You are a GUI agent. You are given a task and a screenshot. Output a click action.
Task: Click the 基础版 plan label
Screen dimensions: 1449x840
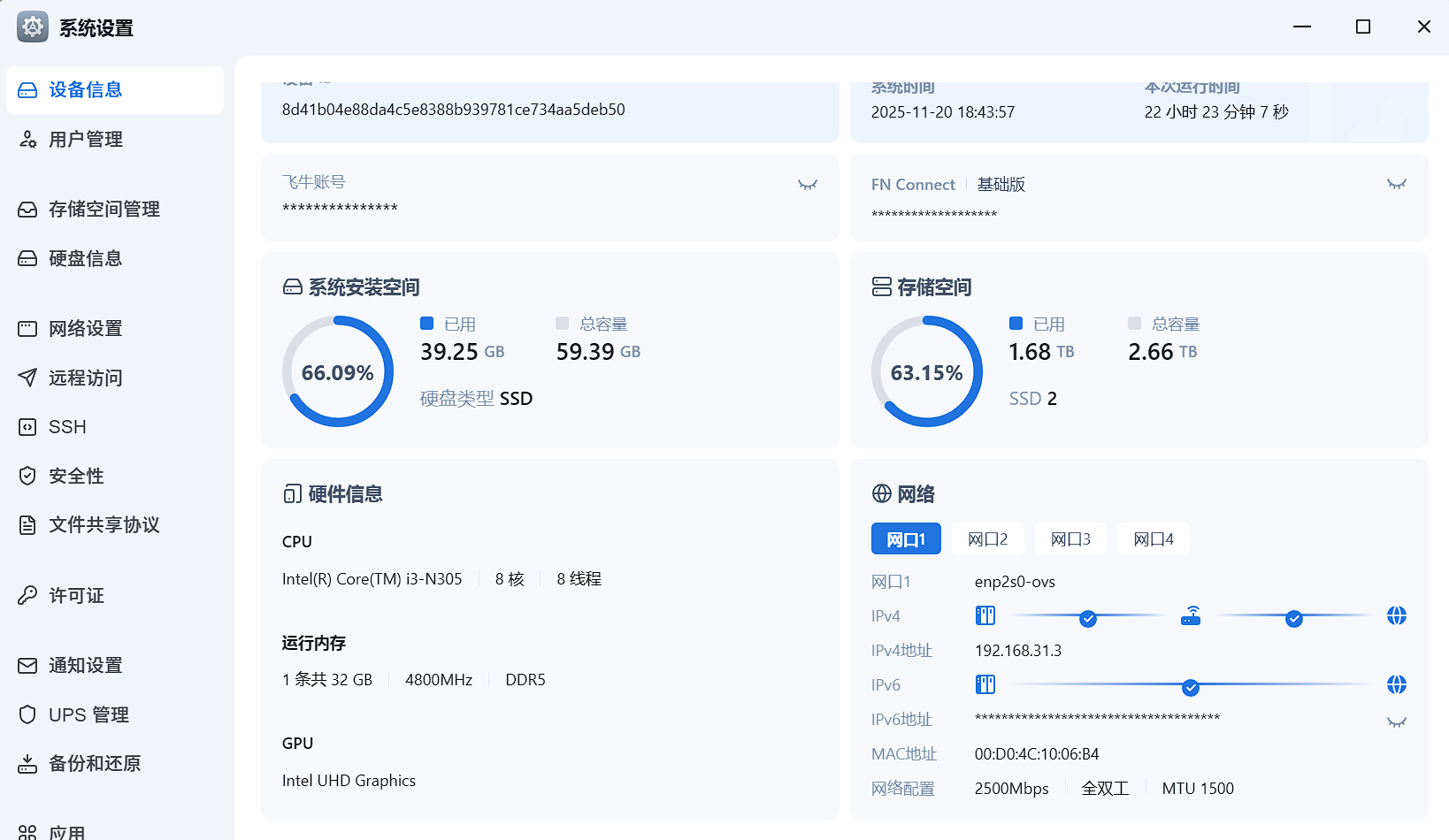click(x=1001, y=185)
